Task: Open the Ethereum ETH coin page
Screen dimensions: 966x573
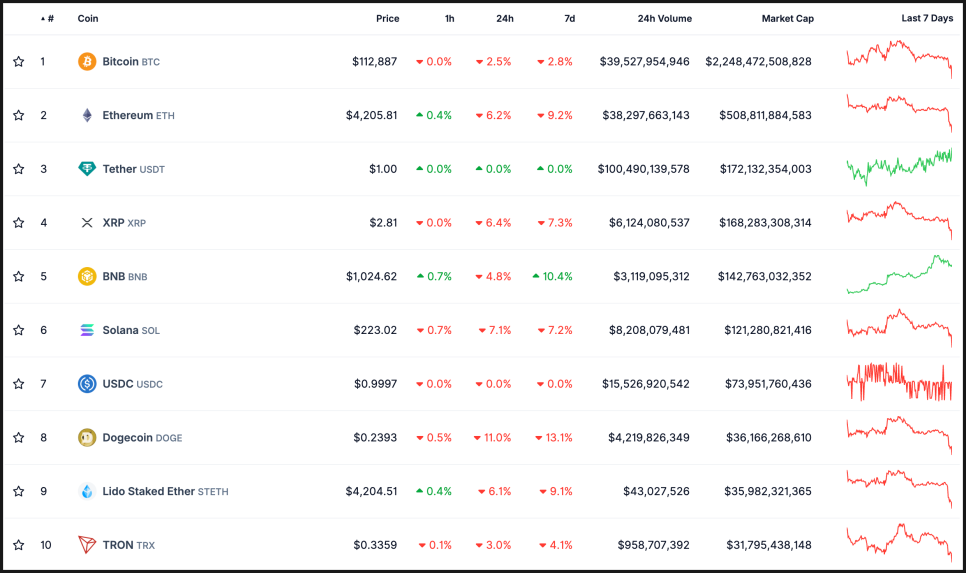Action: click(138, 115)
